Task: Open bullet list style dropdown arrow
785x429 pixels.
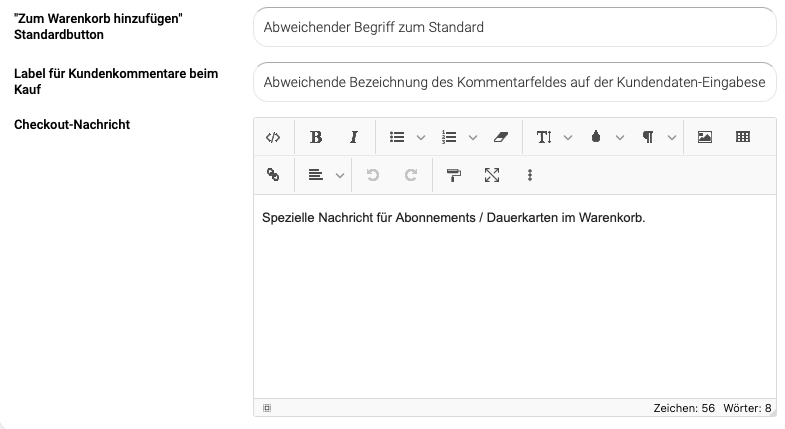Action: 421,138
